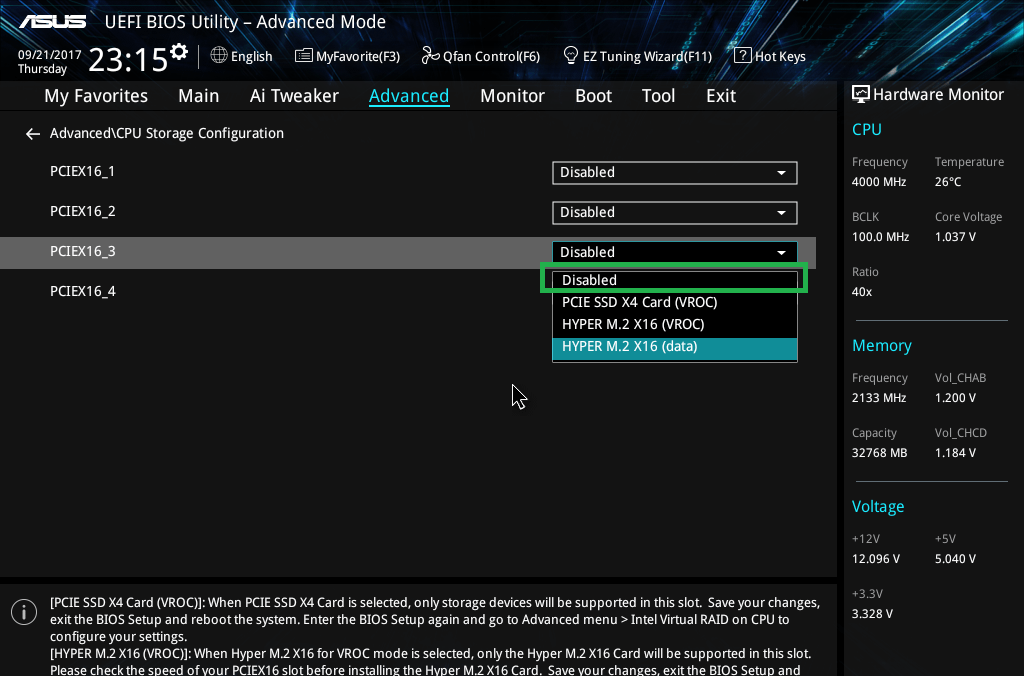Click the 1.184 V Vol_CHCD value
This screenshot has width=1024, height=676.
click(955, 453)
